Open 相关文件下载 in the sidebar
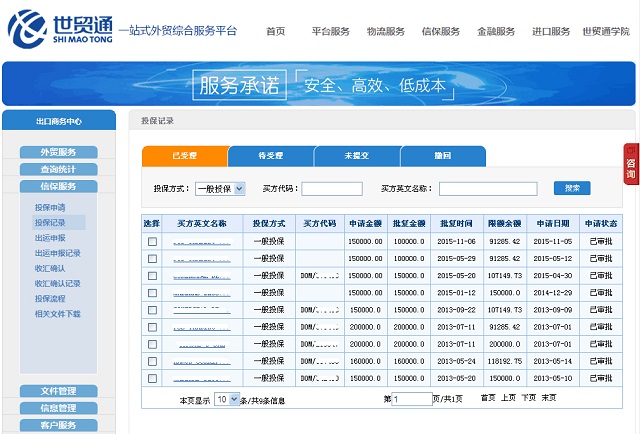The width and height of the screenshot is (640, 434). [58, 313]
